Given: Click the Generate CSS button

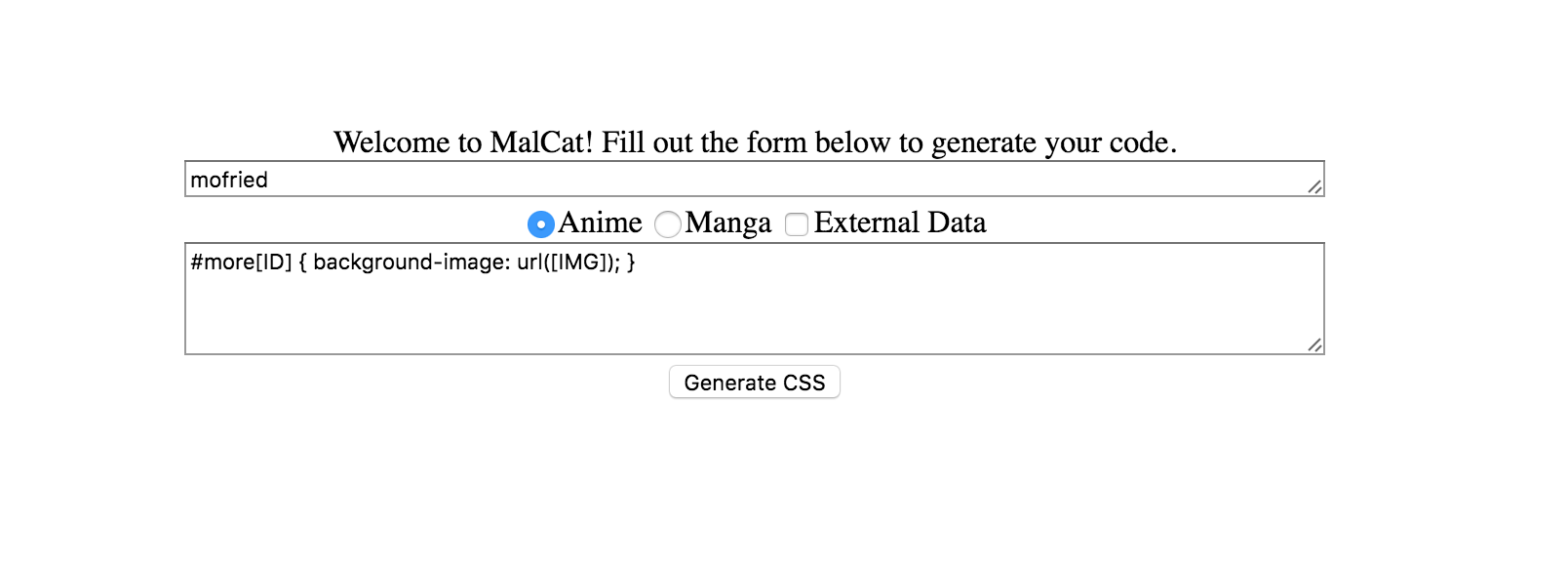Looking at the screenshot, I should pos(754,383).
